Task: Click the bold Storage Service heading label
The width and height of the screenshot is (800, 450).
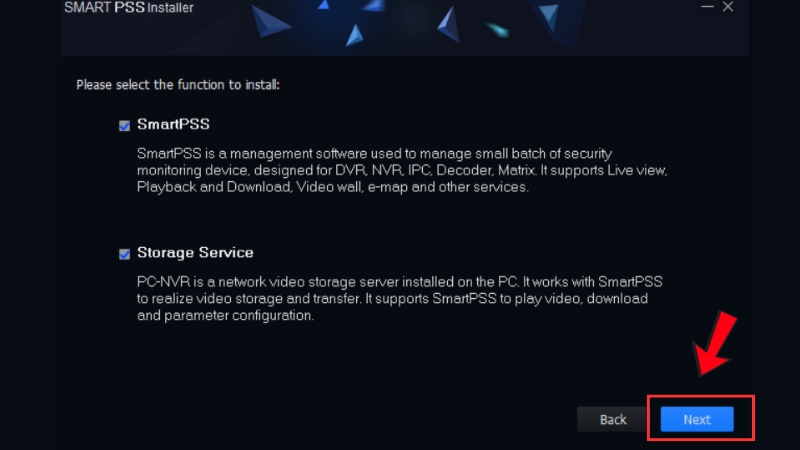Action: (x=195, y=253)
